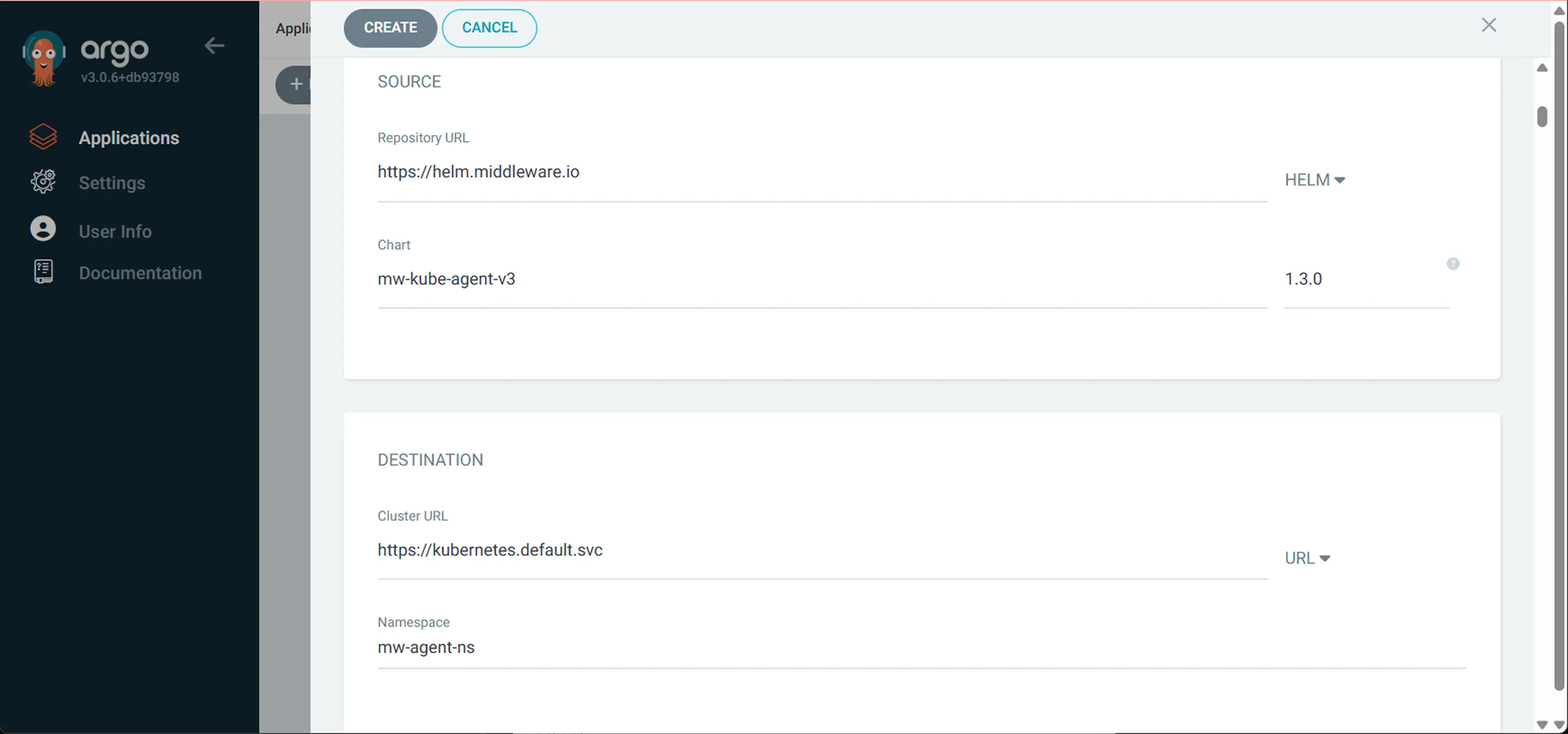Viewport: 1568px width, 734px height.
Task: Open the HELM source type dropdown
Action: click(x=1316, y=180)
